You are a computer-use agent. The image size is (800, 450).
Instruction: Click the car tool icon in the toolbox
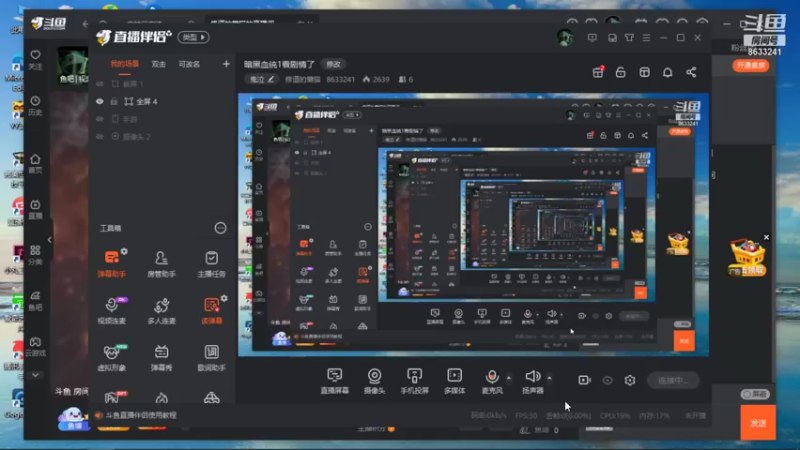[x=212, y=398]
